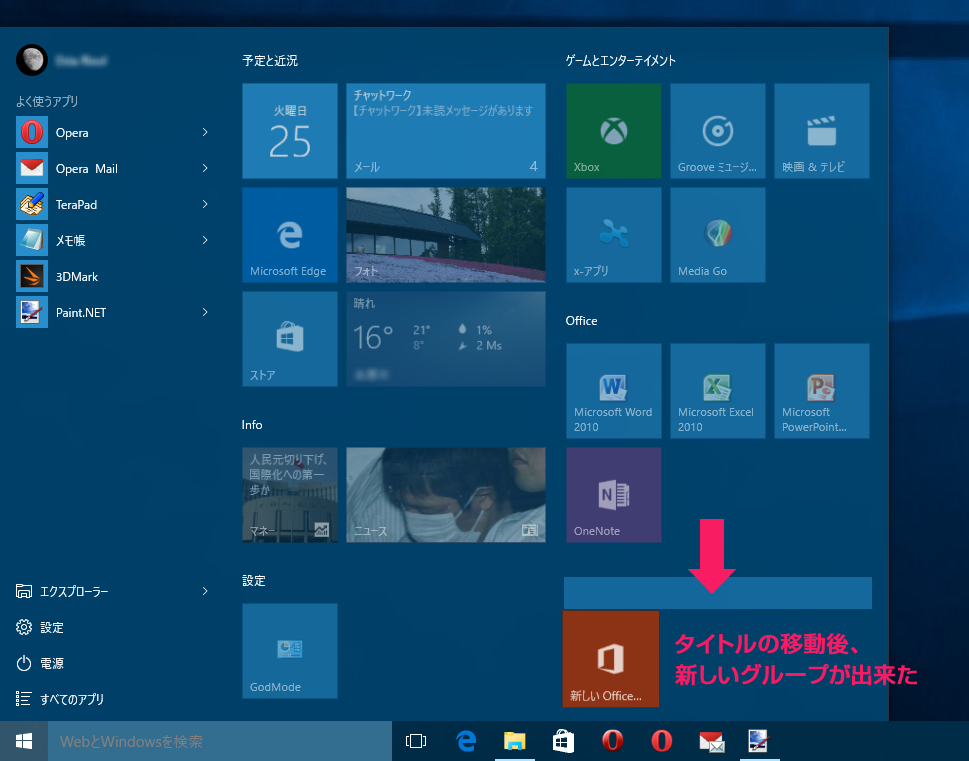Open the 新しい Office tile

click(611, 658)
